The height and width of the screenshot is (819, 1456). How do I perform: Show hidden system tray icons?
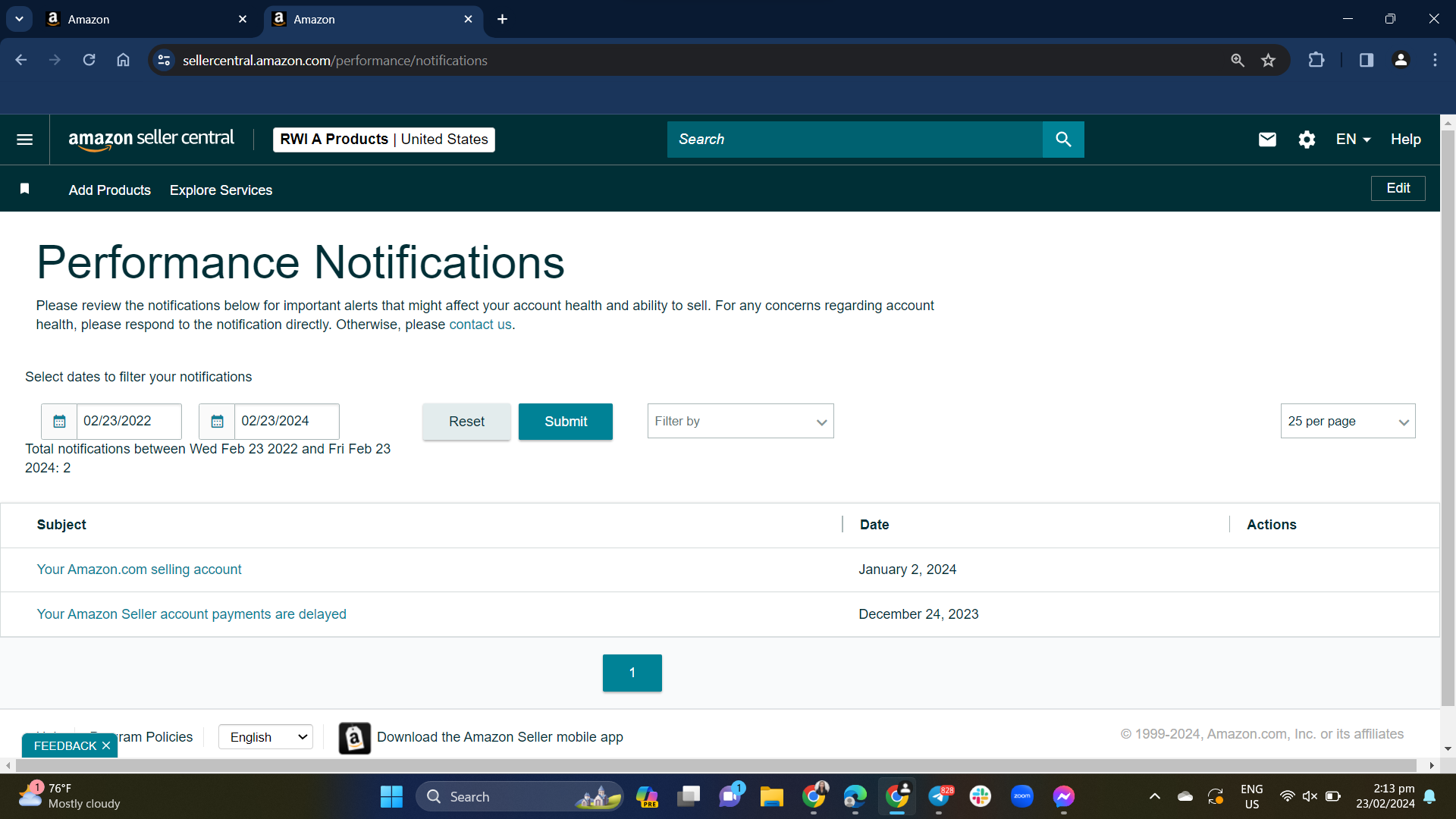pos(1154,797)
